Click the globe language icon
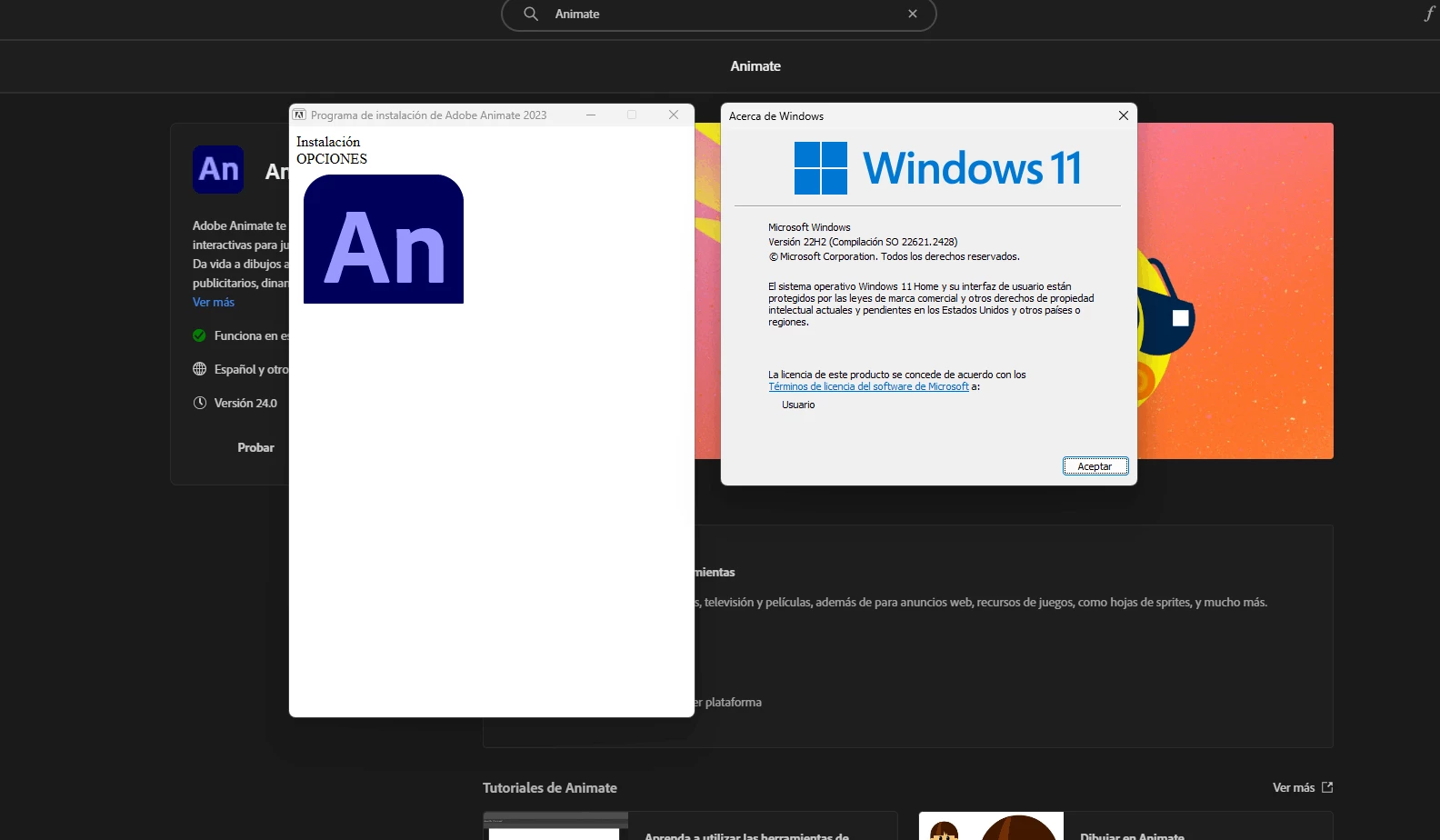The height and width of the screenshot is (840, 1440). (x=199, y=369)
